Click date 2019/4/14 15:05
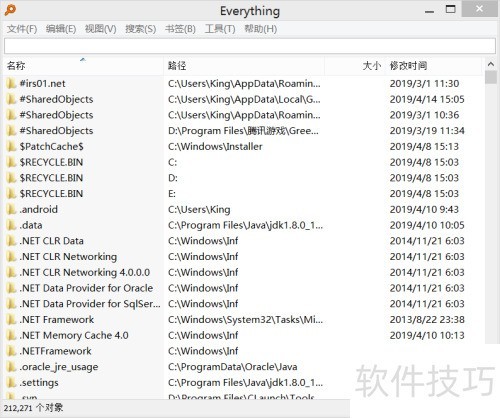Image resolution: width=500 pixels, height=418 pixels. (x=427, y=99)
